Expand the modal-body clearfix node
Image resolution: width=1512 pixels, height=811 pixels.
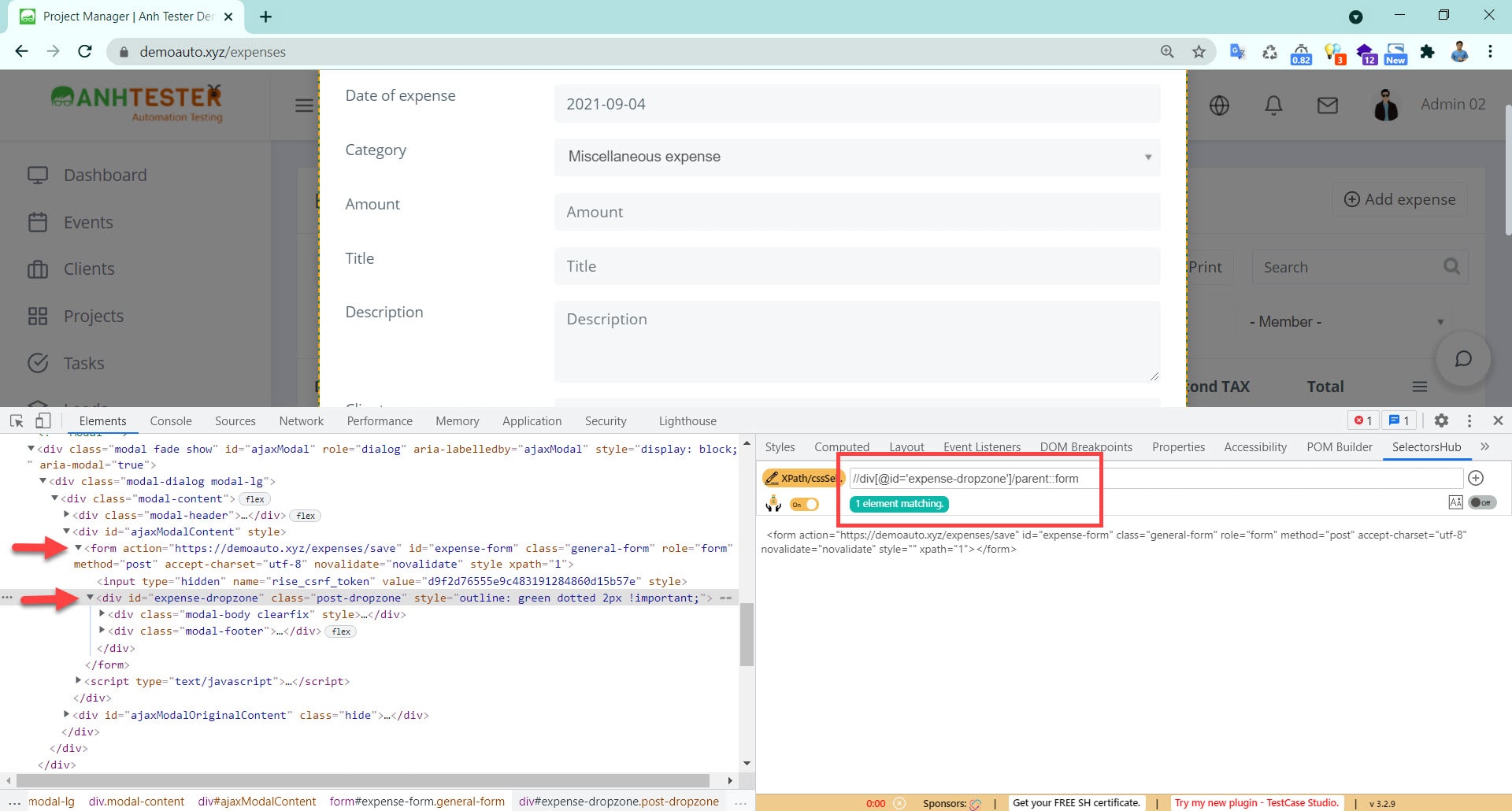click(102, 614)
